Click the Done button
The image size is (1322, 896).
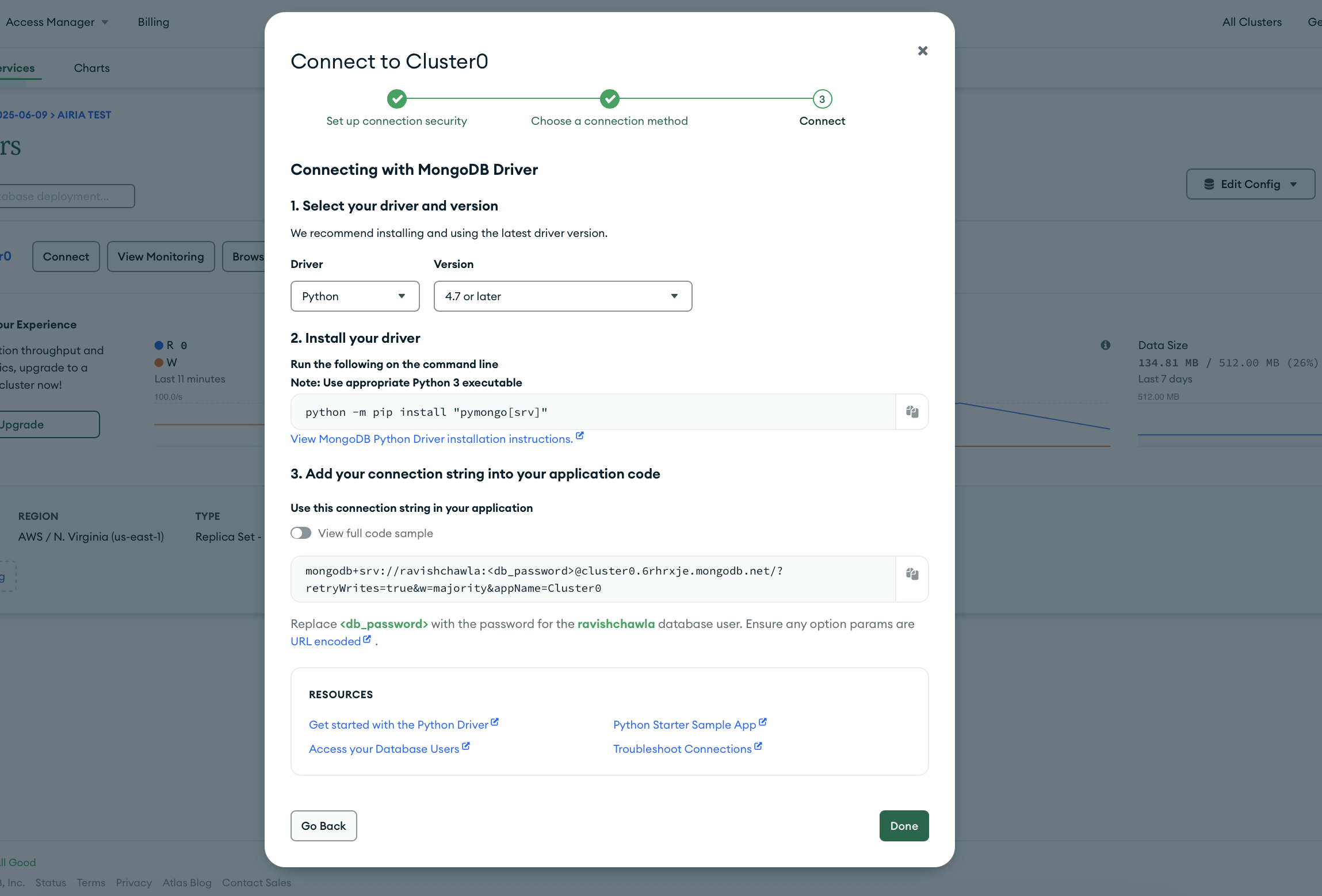(x=904, y=826)
